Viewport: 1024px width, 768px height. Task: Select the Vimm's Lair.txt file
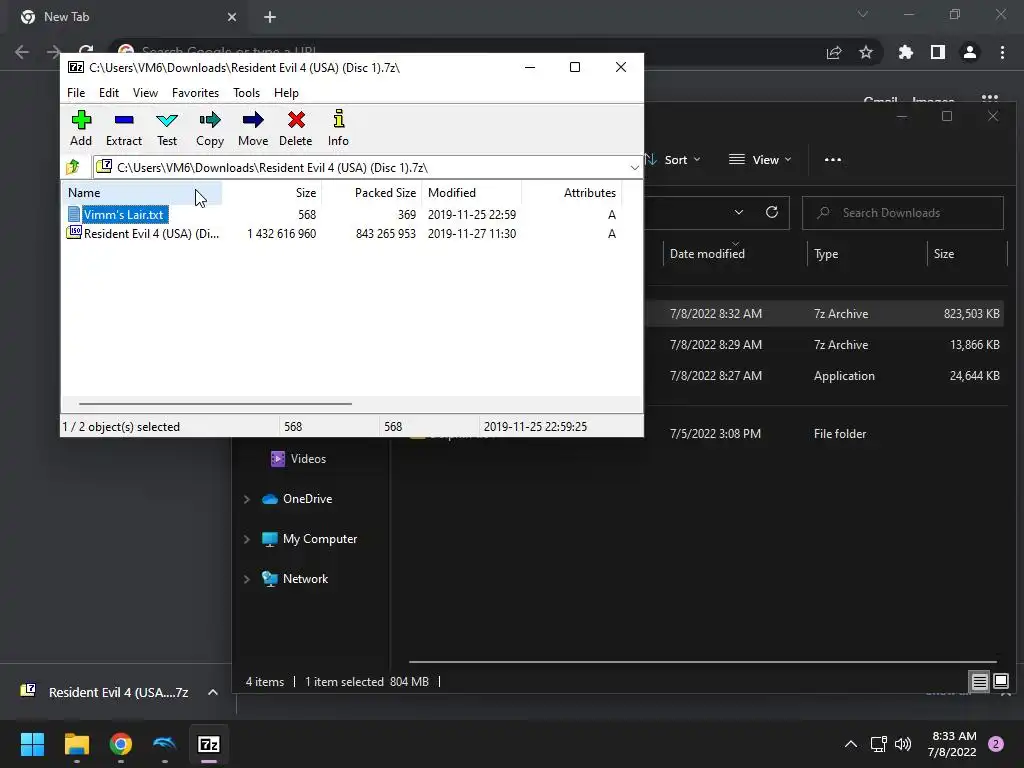coord(123,214)
